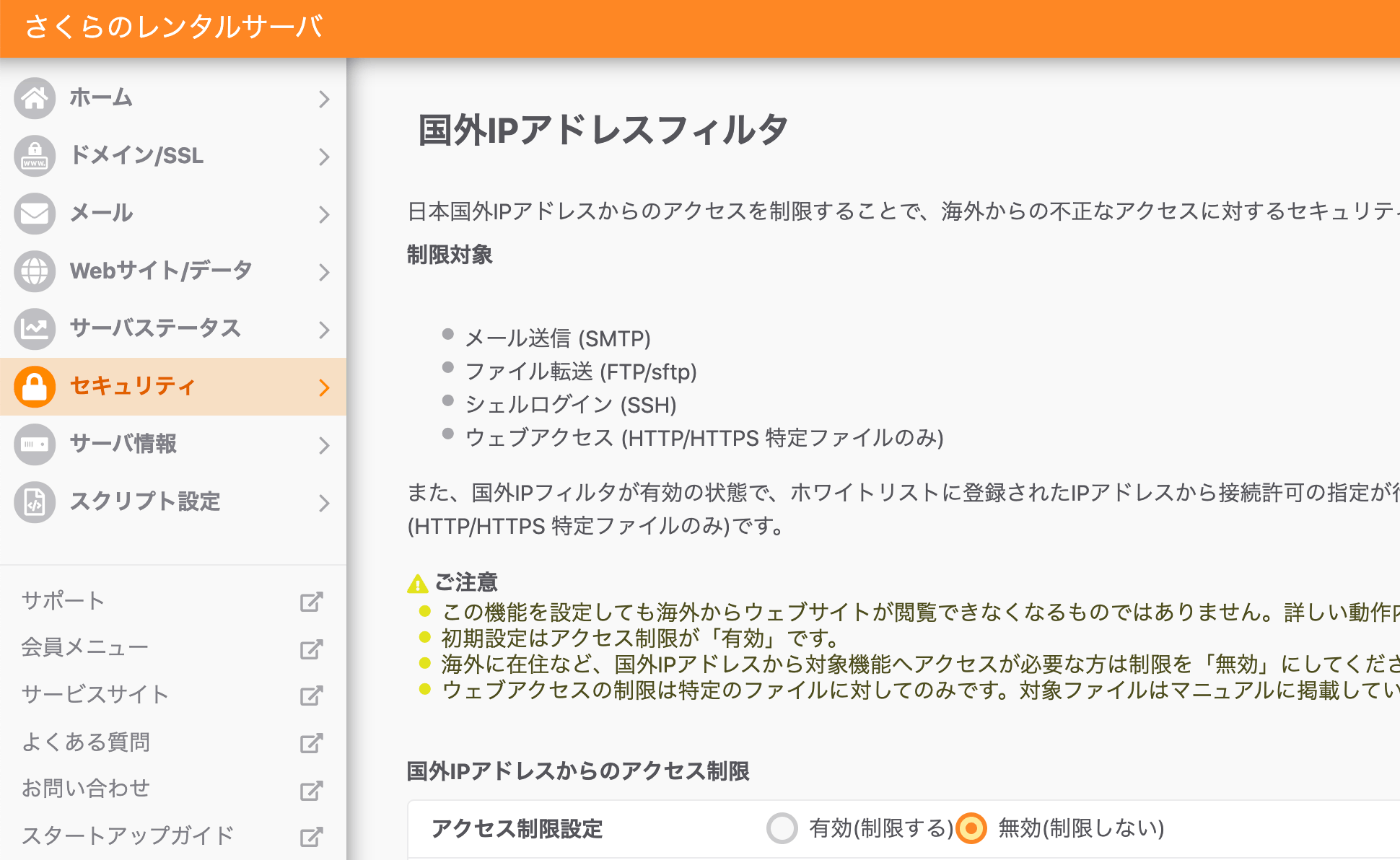The image size is (1400, 860).
Task: Expand the ホーム menu chevron
Action: pos(324,98)
